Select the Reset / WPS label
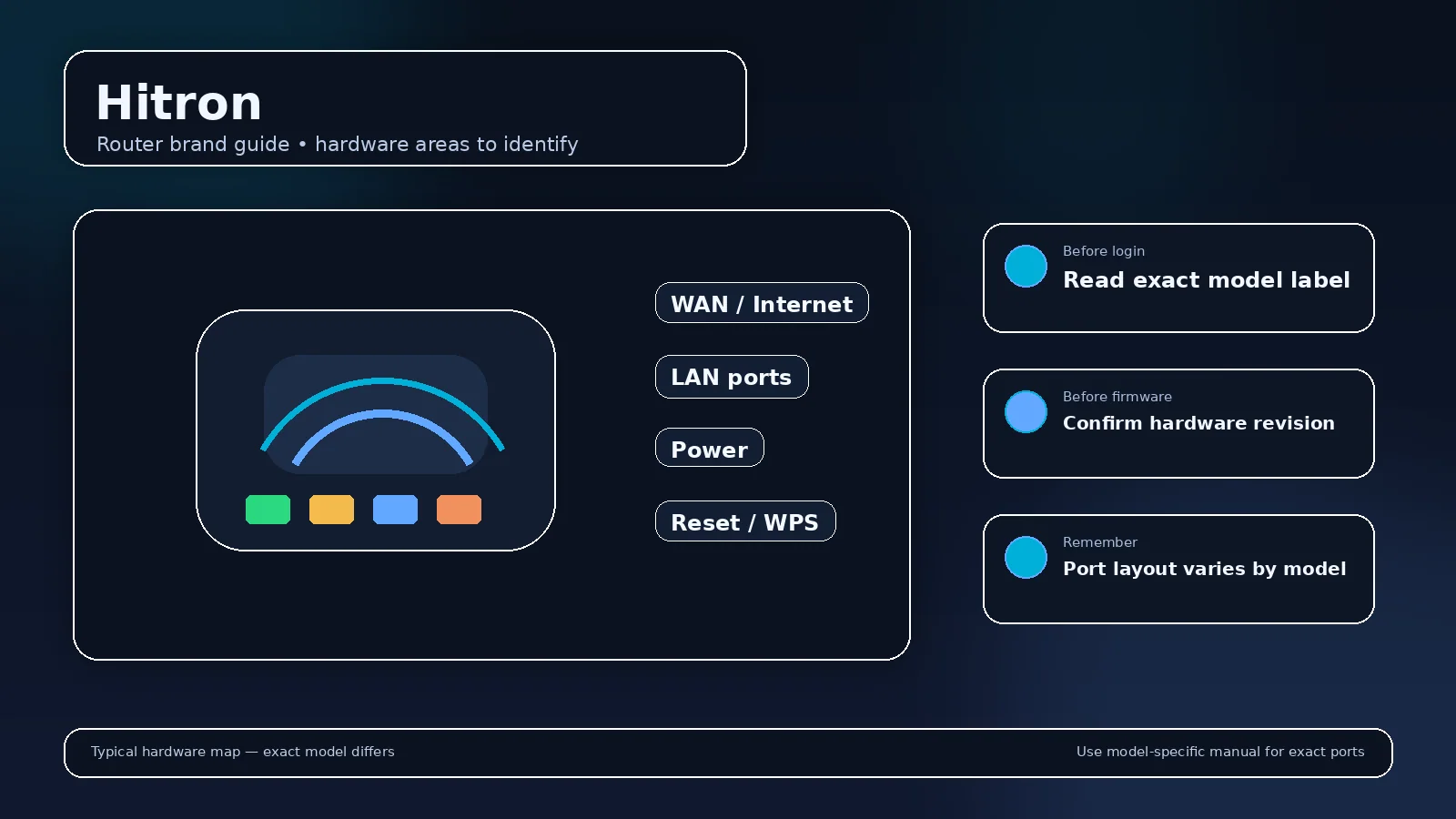 pyautogui.click(x=745, y=521)
